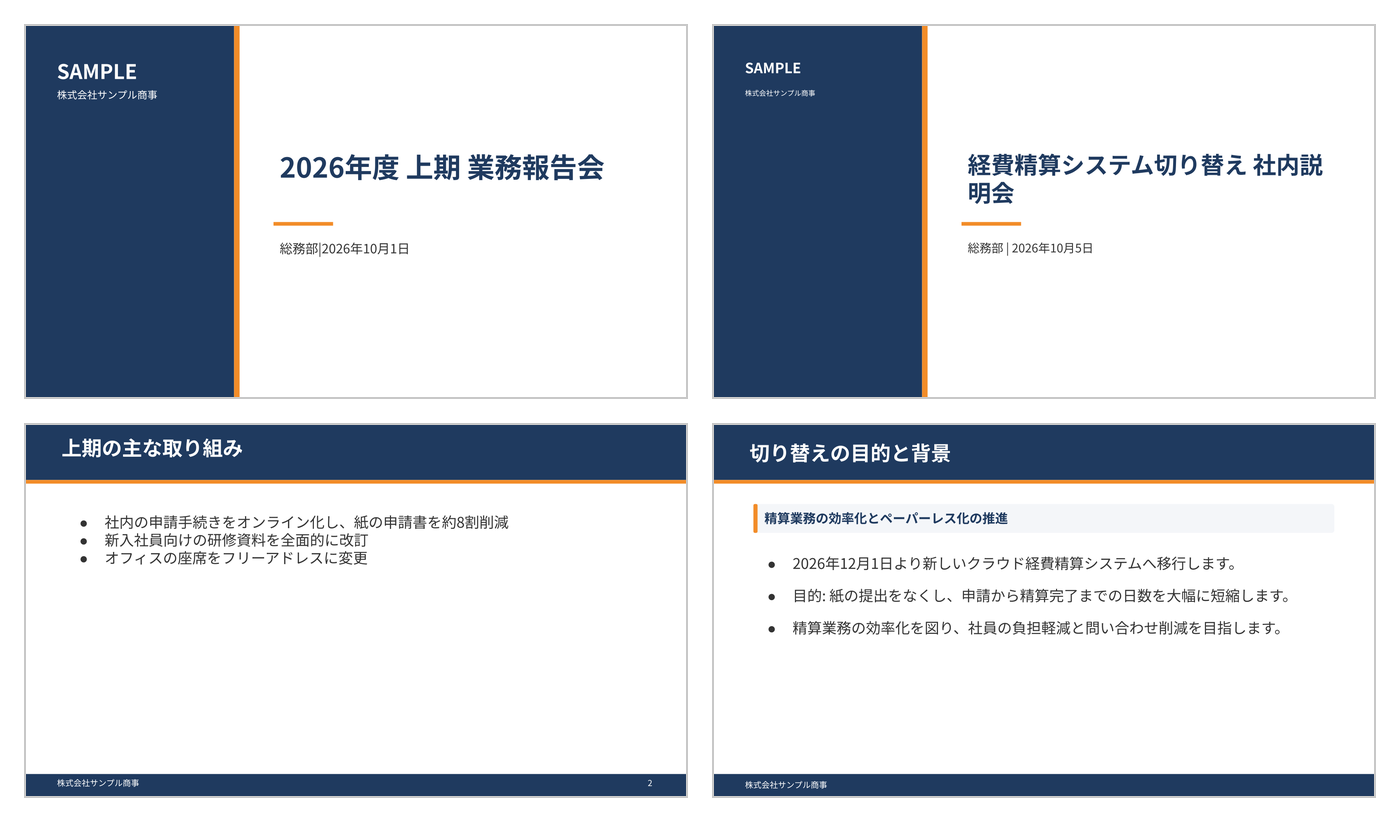This screenshot has width=1400, height=822.
Task: Select the bullet "新入社員向けの研修資料を全面的に改訂"
Action: click(x=236, y=540)
